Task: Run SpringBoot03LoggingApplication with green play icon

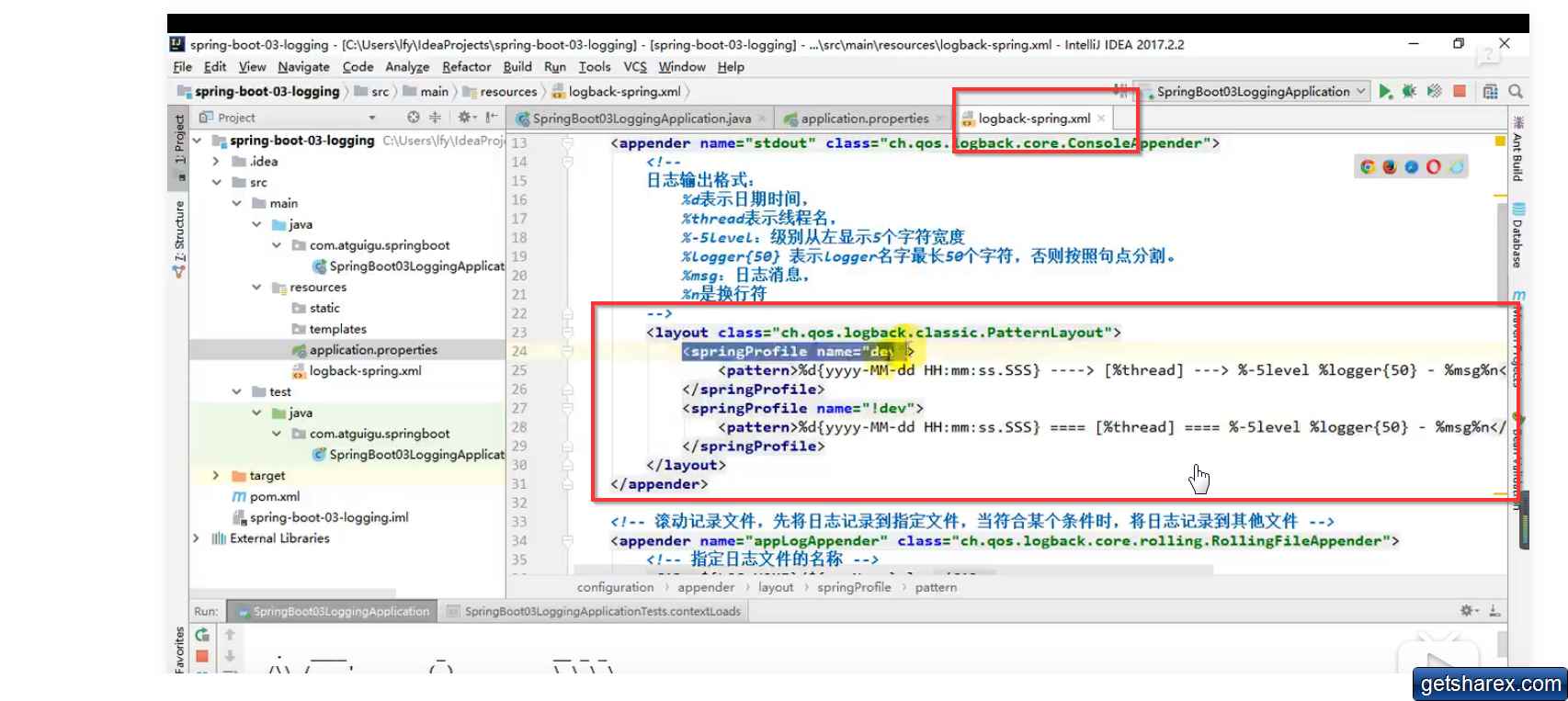Action: point(1386,91)
